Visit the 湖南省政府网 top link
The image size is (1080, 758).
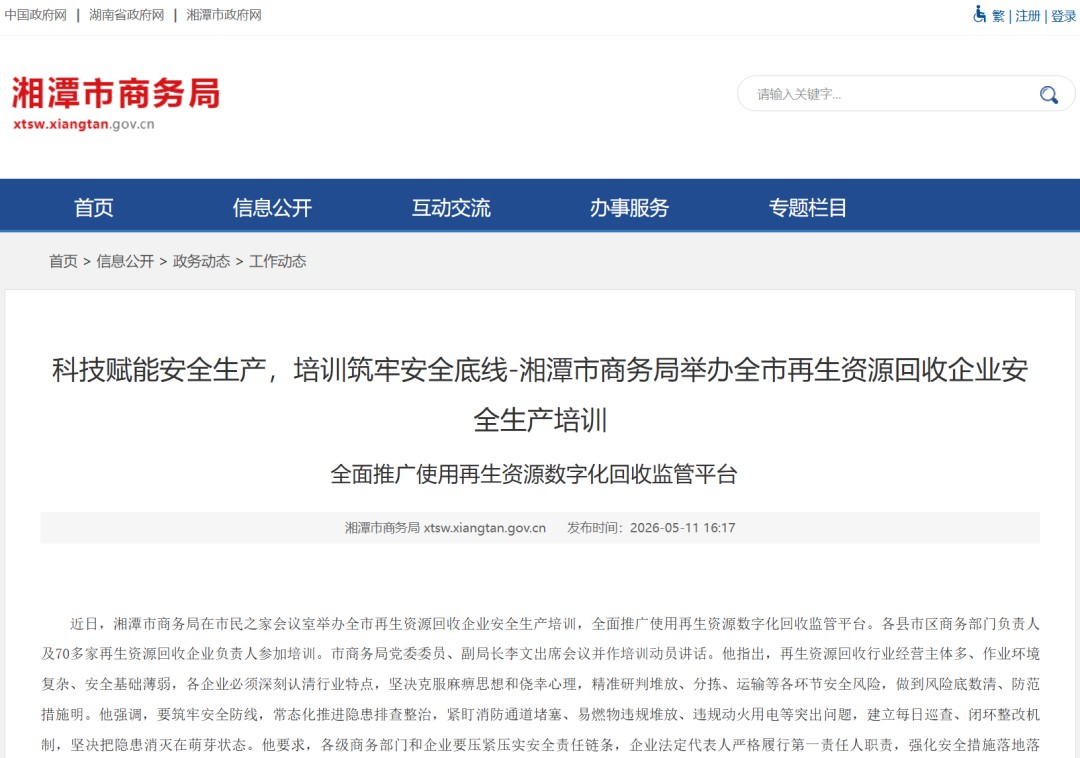(x=127, y=15)
